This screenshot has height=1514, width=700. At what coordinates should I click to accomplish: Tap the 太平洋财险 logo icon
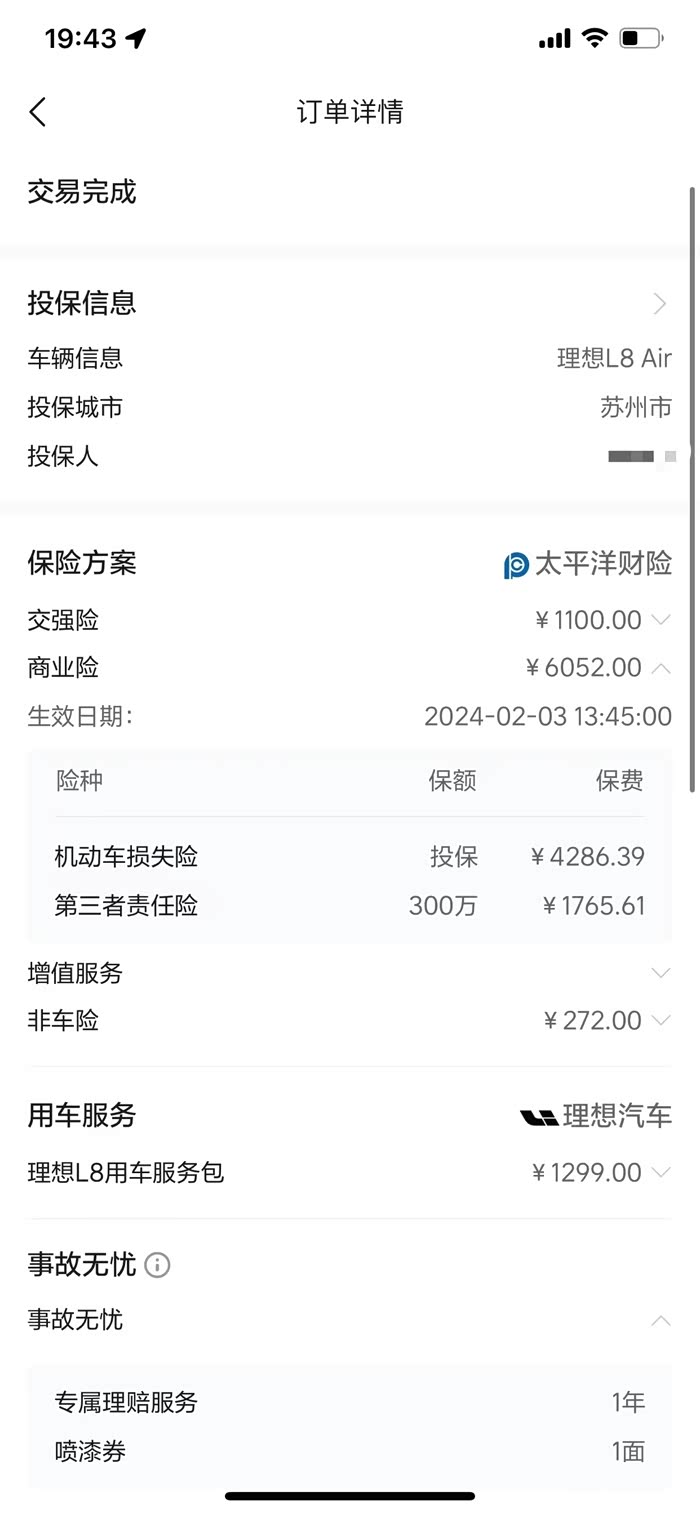point(516,565)
